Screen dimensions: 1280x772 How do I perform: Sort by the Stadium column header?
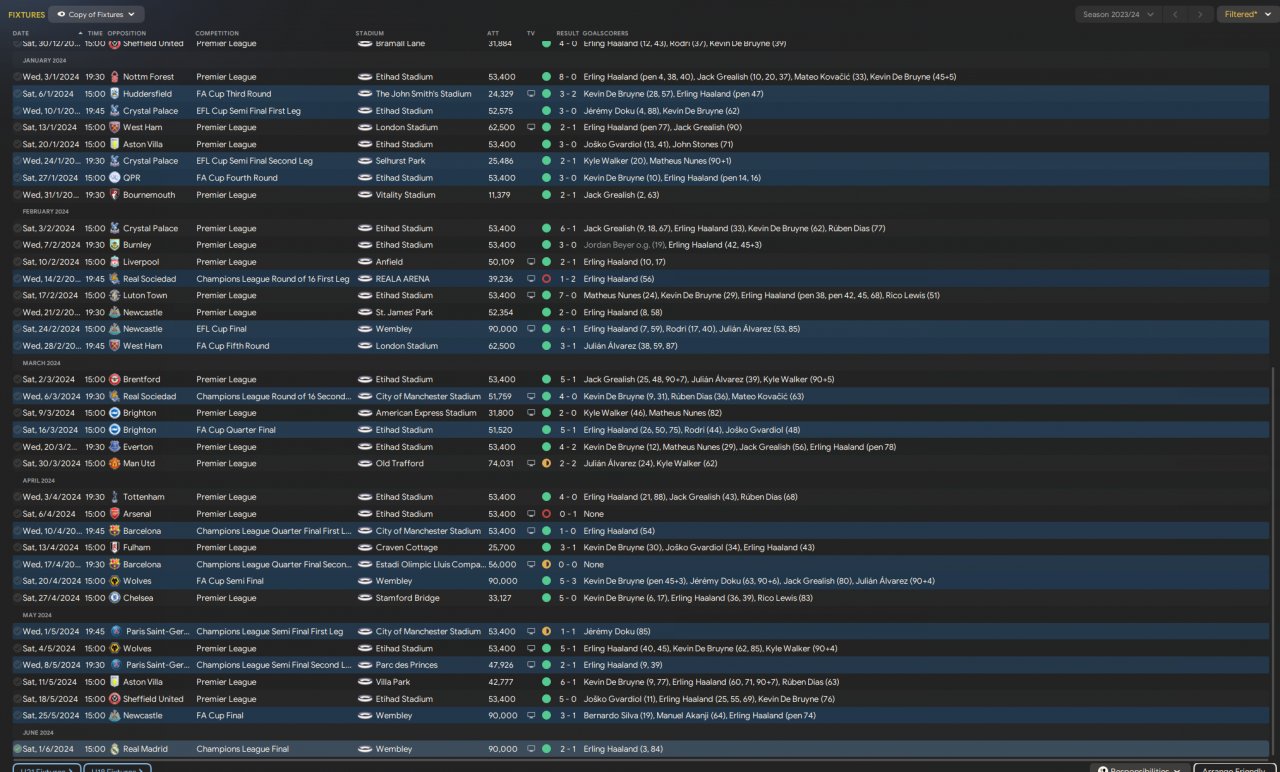(x=370, y=33)
